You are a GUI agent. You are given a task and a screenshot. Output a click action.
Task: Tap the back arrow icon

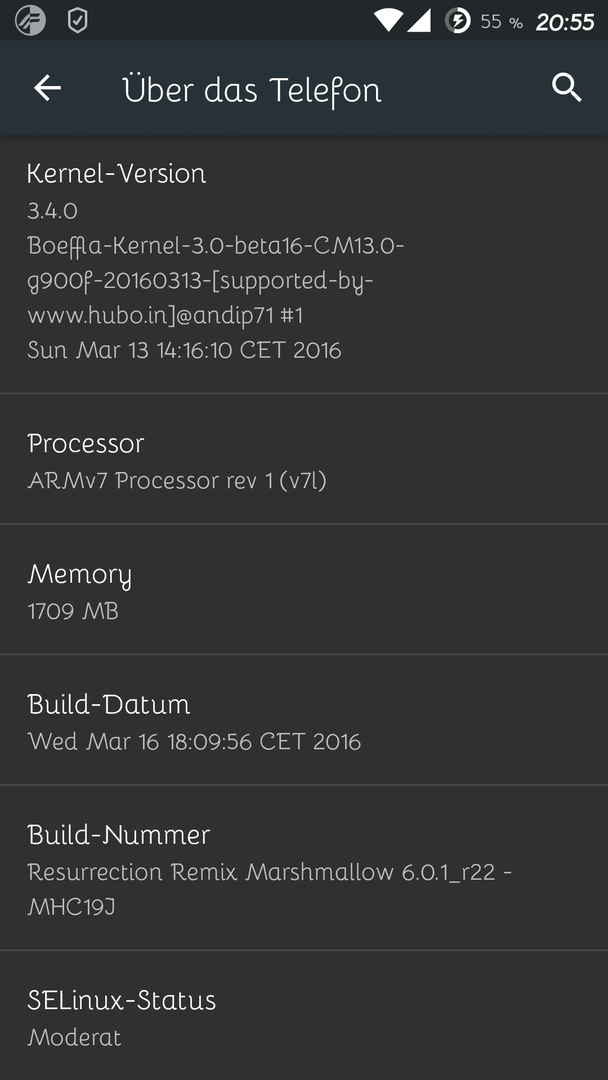(x=48, y=88)
